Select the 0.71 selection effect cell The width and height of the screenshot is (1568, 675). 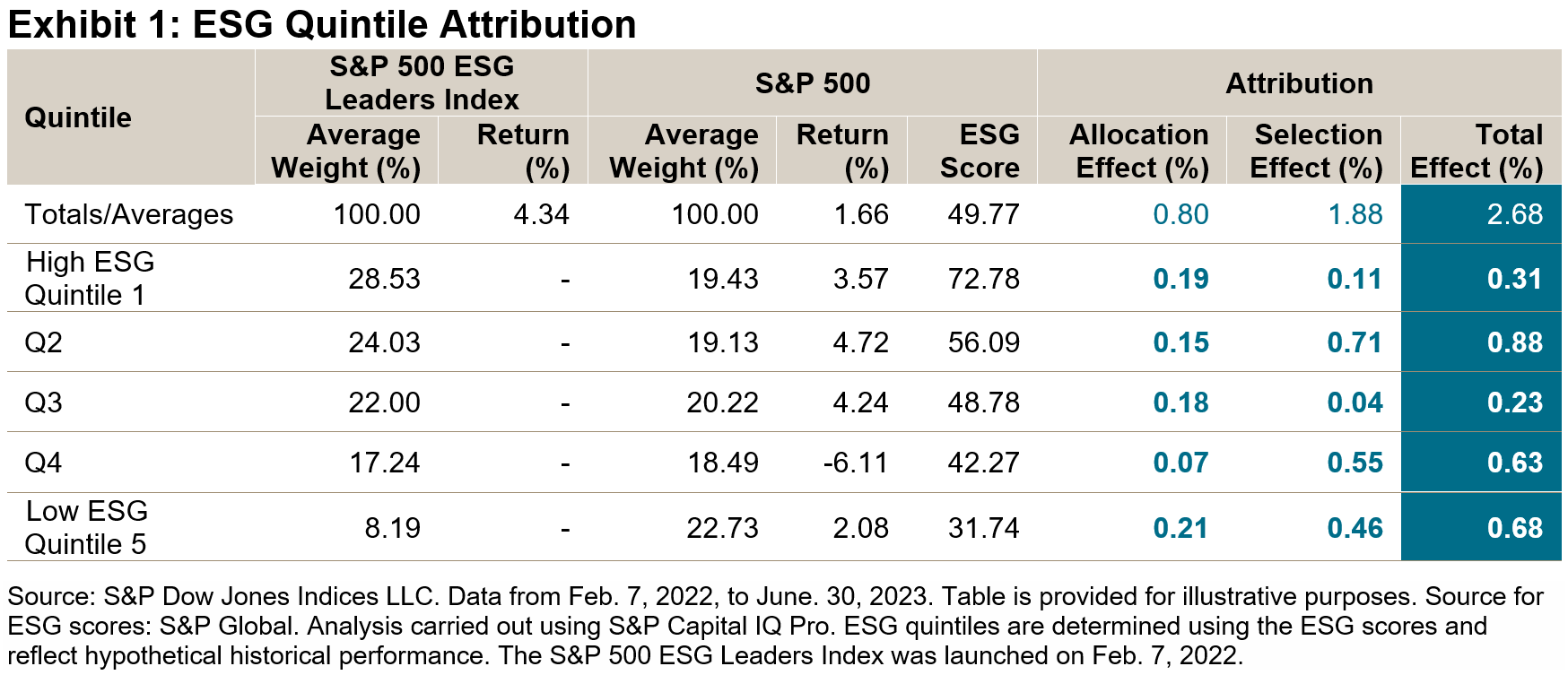pos(1355,342)
